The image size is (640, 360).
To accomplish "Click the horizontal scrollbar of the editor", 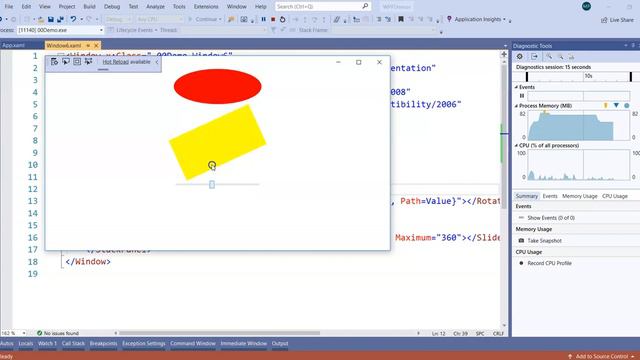I will (x=219, y=333).
